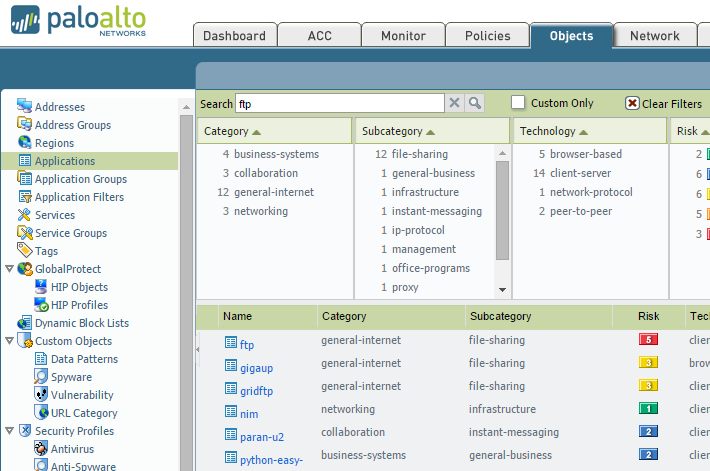
Task: Click inside the Search input field
Action: tap(340, 103)
